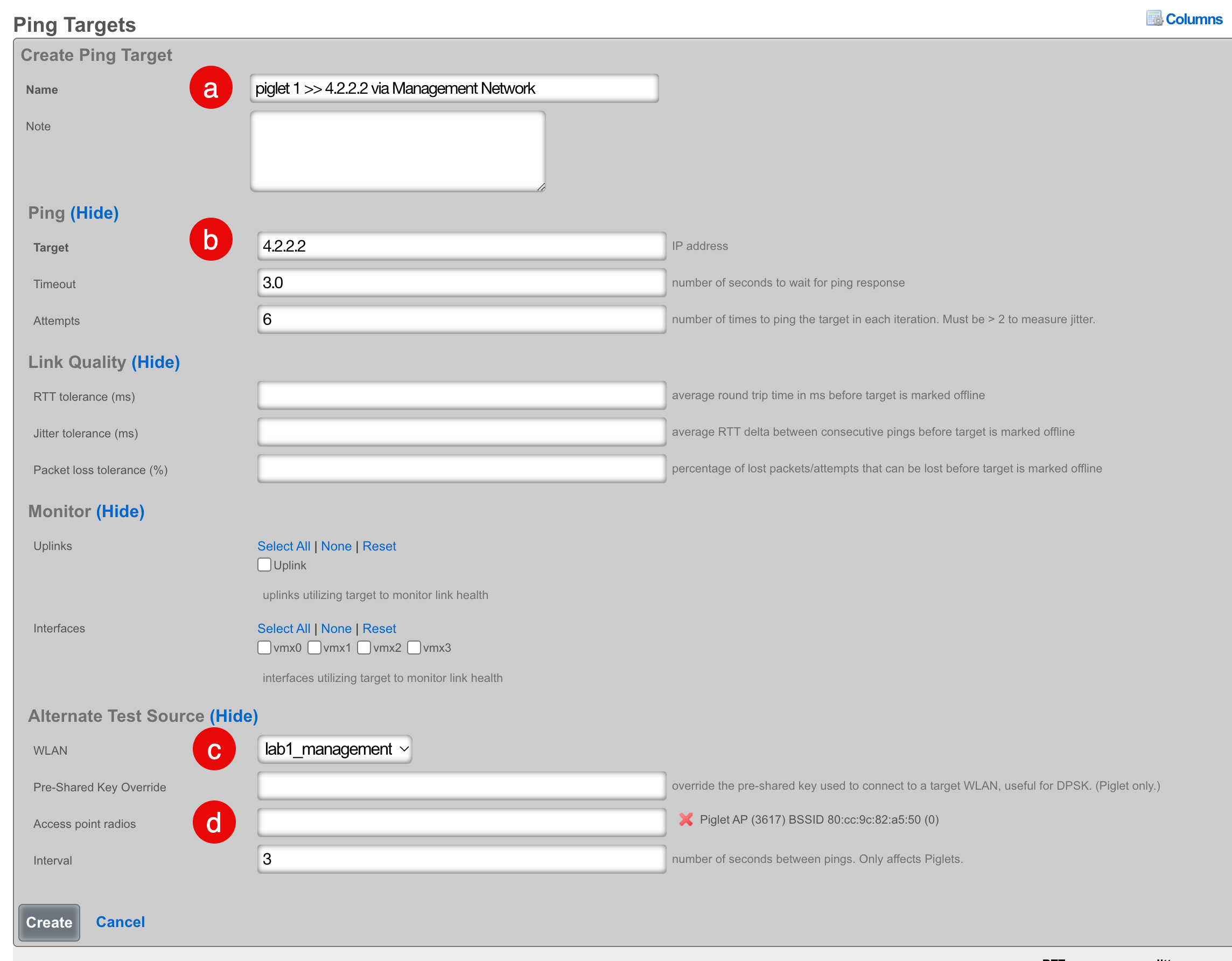
Task: Focus the ping Target IP address field
Action: (461, 246)
